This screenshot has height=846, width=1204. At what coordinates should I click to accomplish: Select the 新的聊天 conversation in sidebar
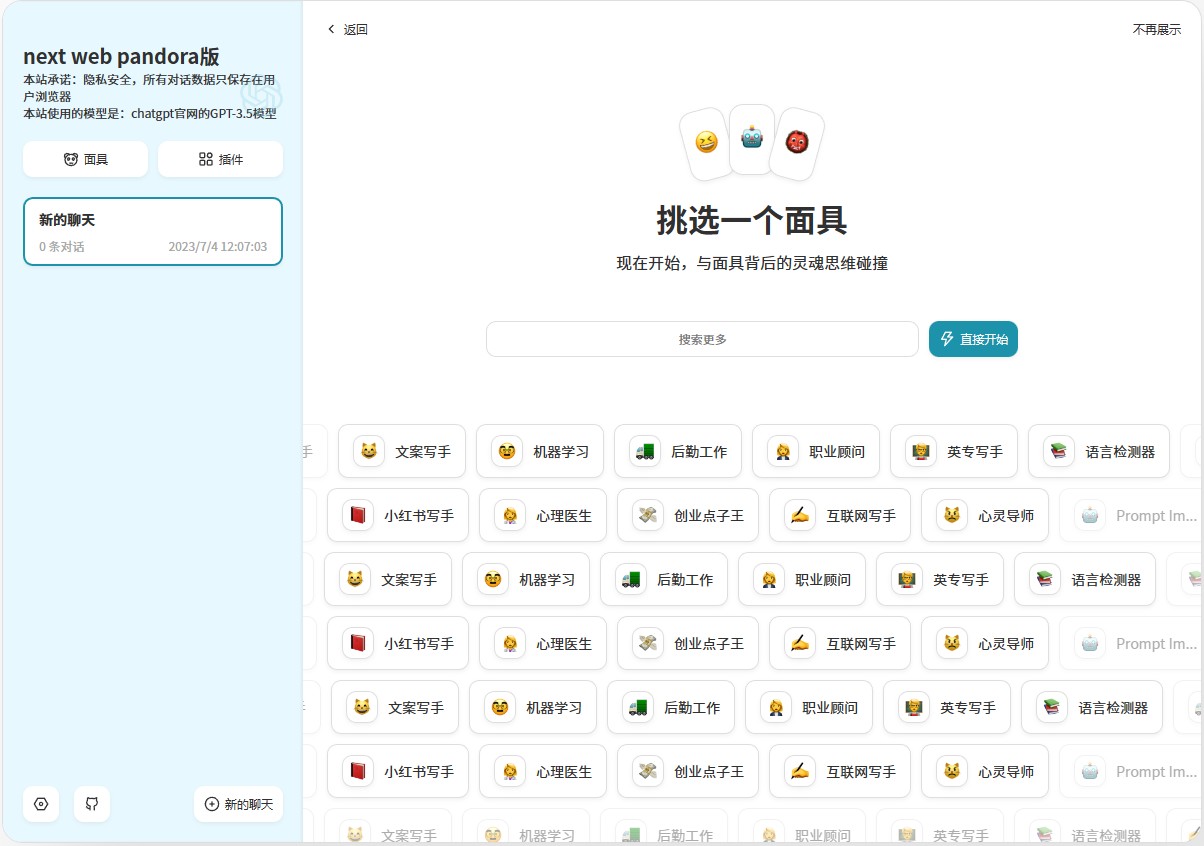tap(152, 231)
